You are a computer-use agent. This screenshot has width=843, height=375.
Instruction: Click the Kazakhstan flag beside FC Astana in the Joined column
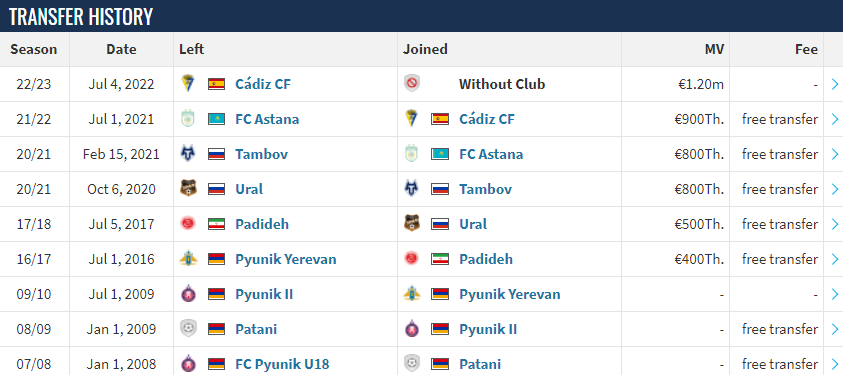[x=440, y=154]
